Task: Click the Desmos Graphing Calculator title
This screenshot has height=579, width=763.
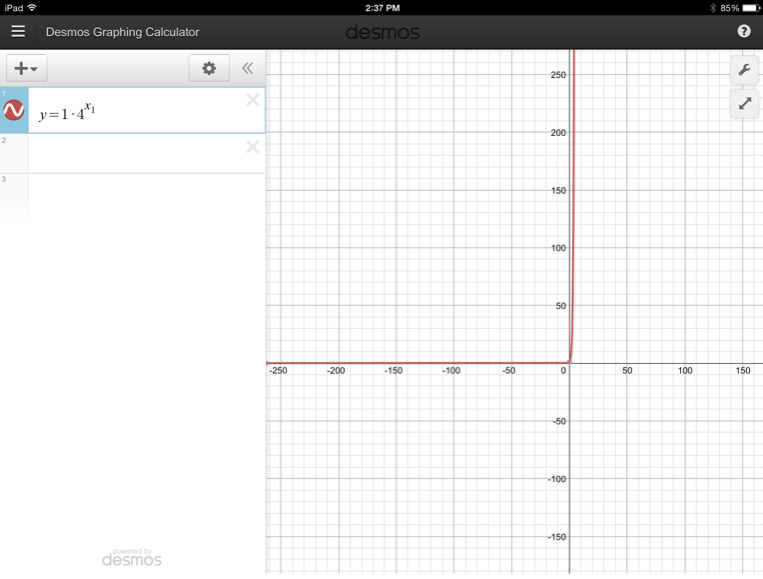Action: 122,32
